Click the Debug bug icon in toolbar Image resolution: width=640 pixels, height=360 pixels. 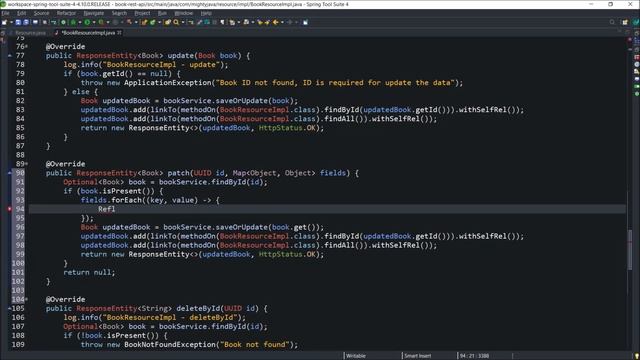[73, 22]
